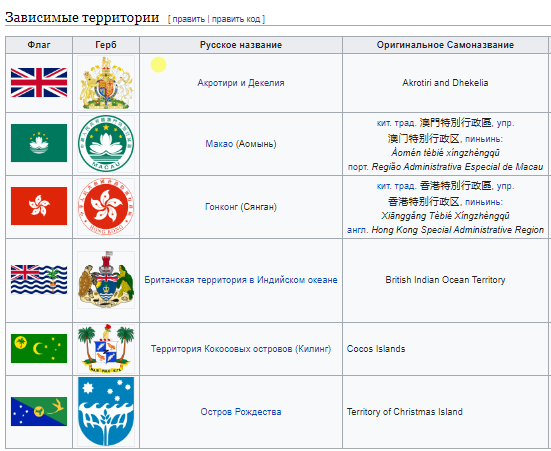Open the green Macau flag image
Image resolution: width=551 pixels, height=451 pixels.
[x=39, y=143]
